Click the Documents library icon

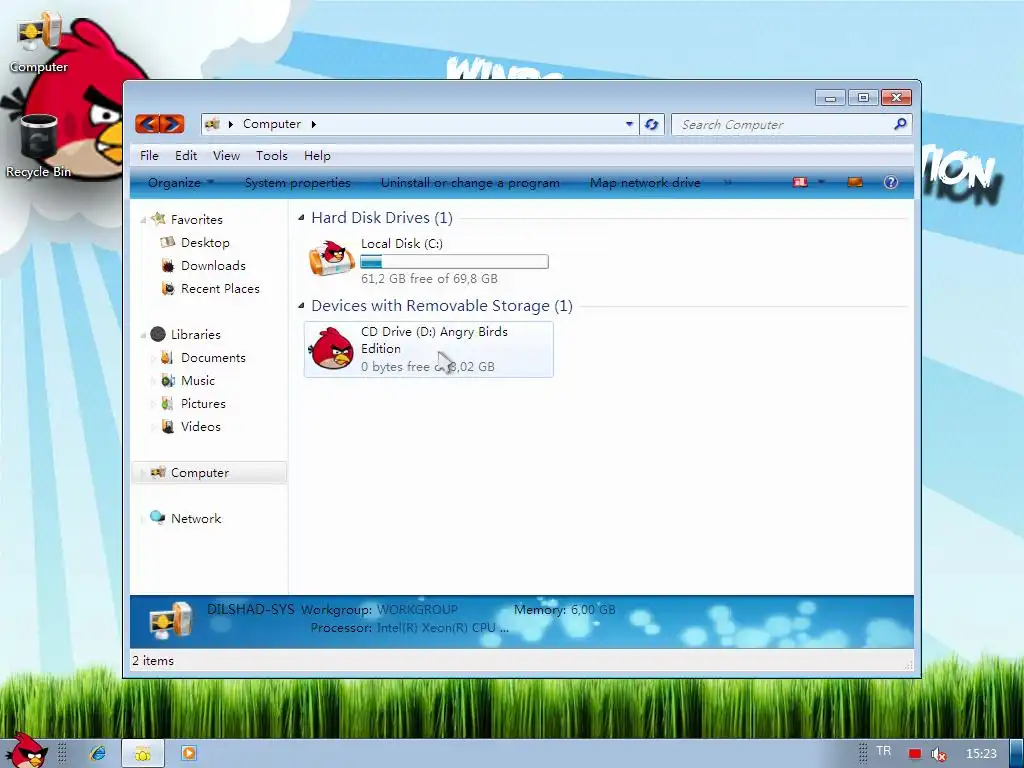[x=167, y=358]
